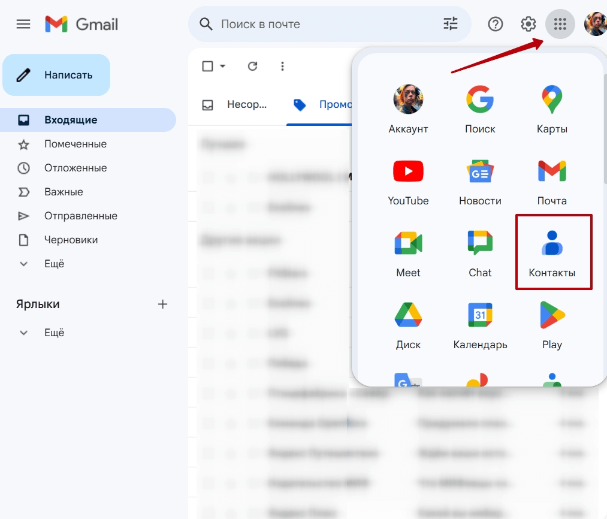Open the Help question mark icon

[x=495, y=24]
